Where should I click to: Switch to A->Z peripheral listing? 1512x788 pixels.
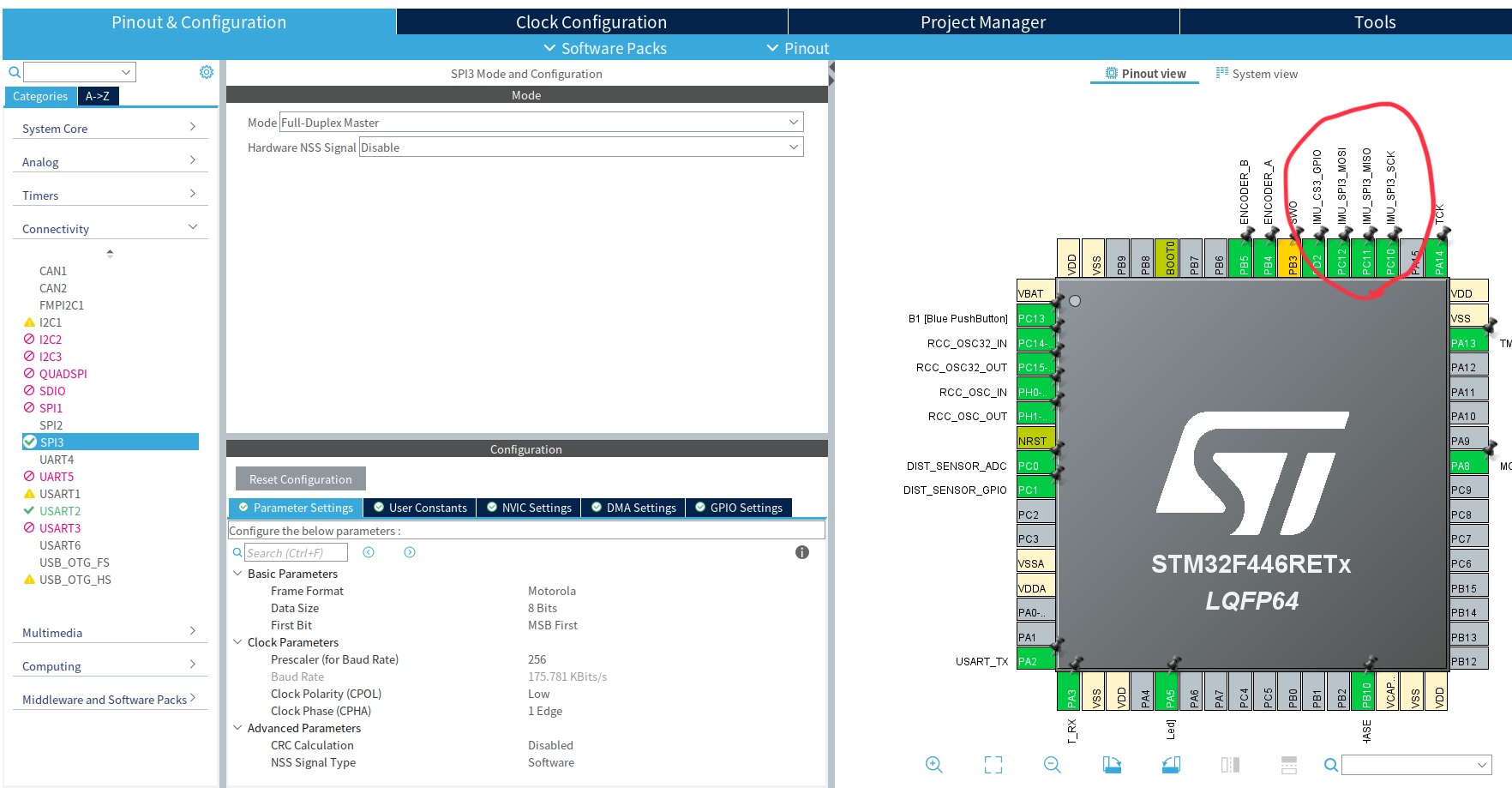point(98,96)
